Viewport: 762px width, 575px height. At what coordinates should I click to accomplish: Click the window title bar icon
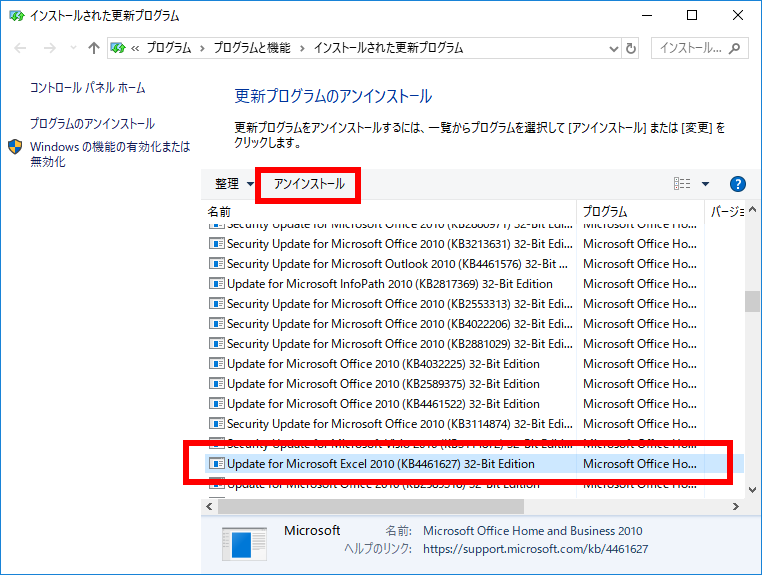click(x=17, y=16)
